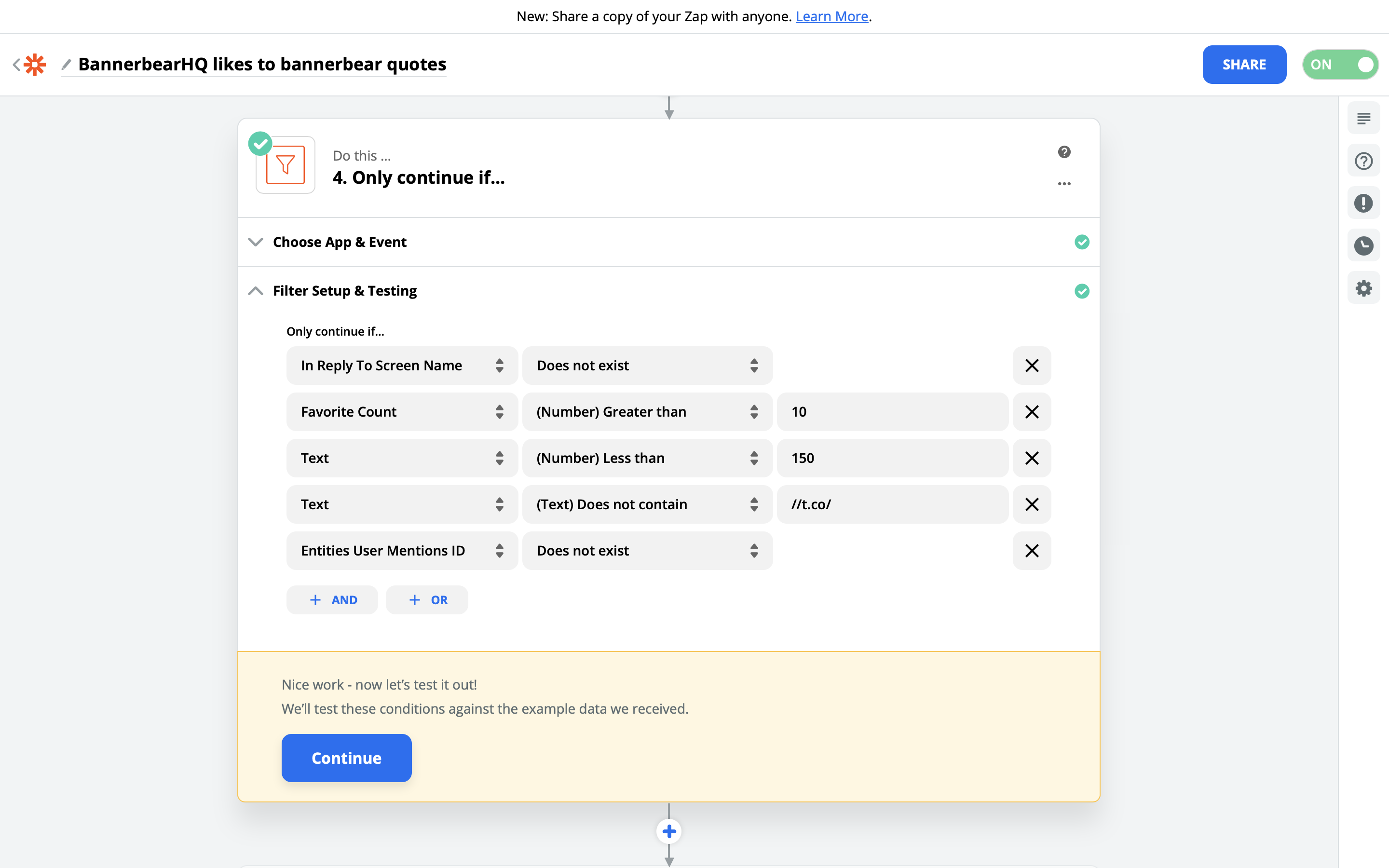Open the Does not exist dropdown for In Reply To row
The image size is (1389, 868).
coord(647,366)
